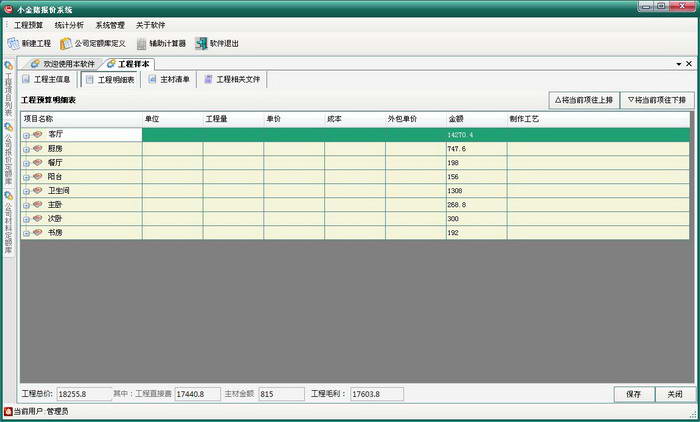Open the 系统管理 menu
700x422 pixels.
[x=110, y=25]
